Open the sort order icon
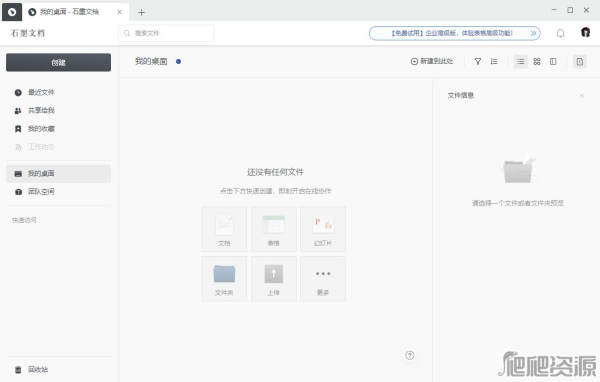Viewport: 600px width, 382px height. [494, 62]
